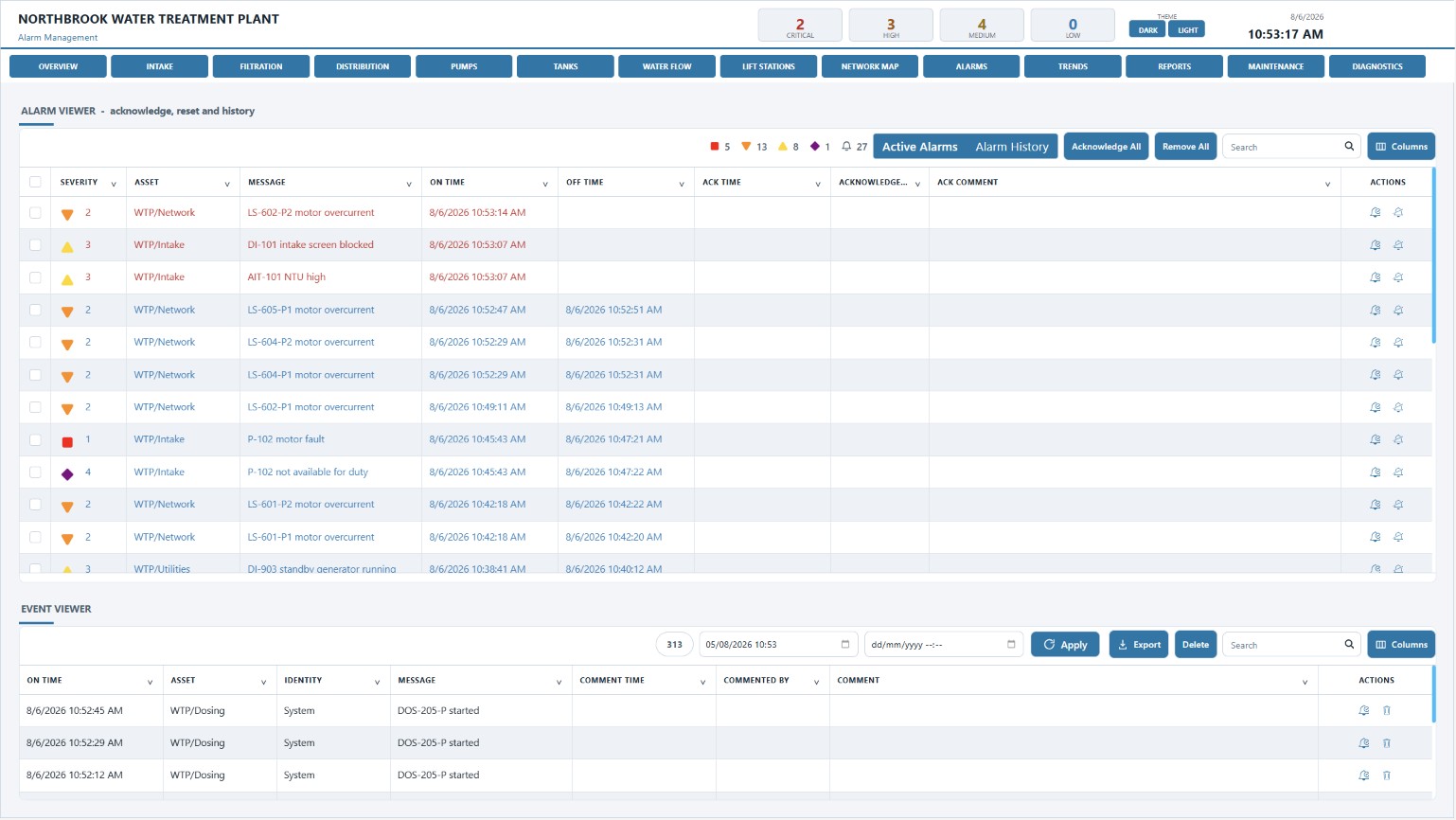
Task: Go to the OVERVIEW page
Action: pos(58,66)
